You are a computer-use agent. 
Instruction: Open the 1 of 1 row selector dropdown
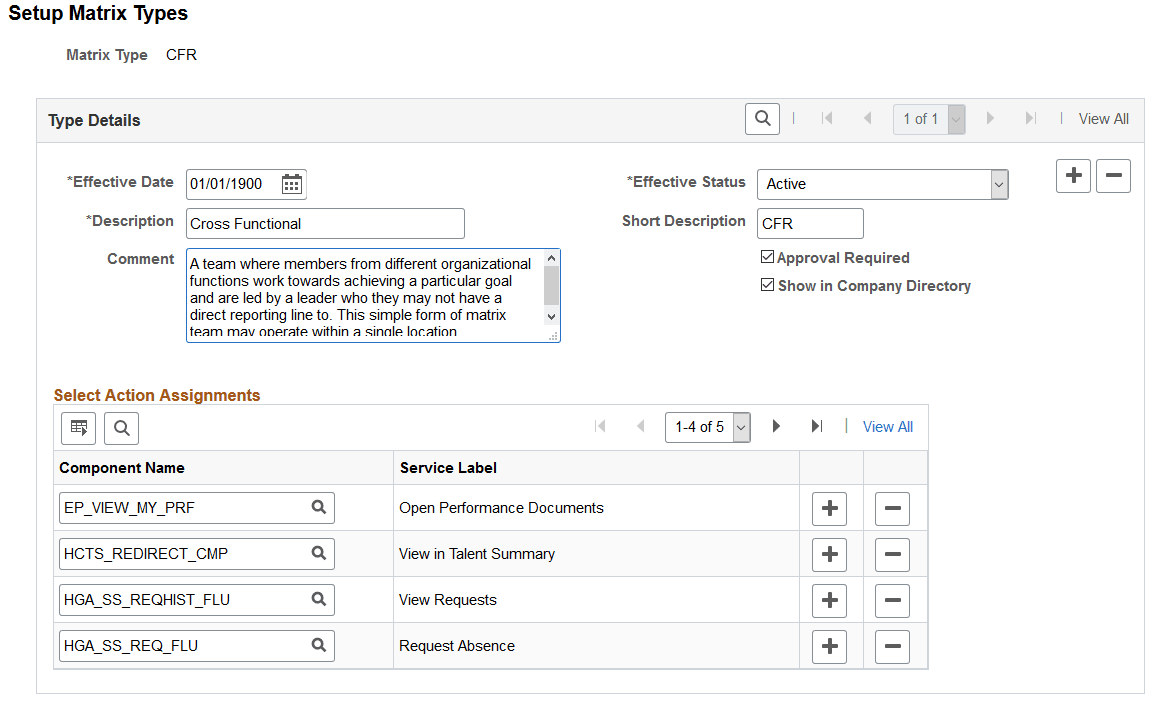click(955, 118)
